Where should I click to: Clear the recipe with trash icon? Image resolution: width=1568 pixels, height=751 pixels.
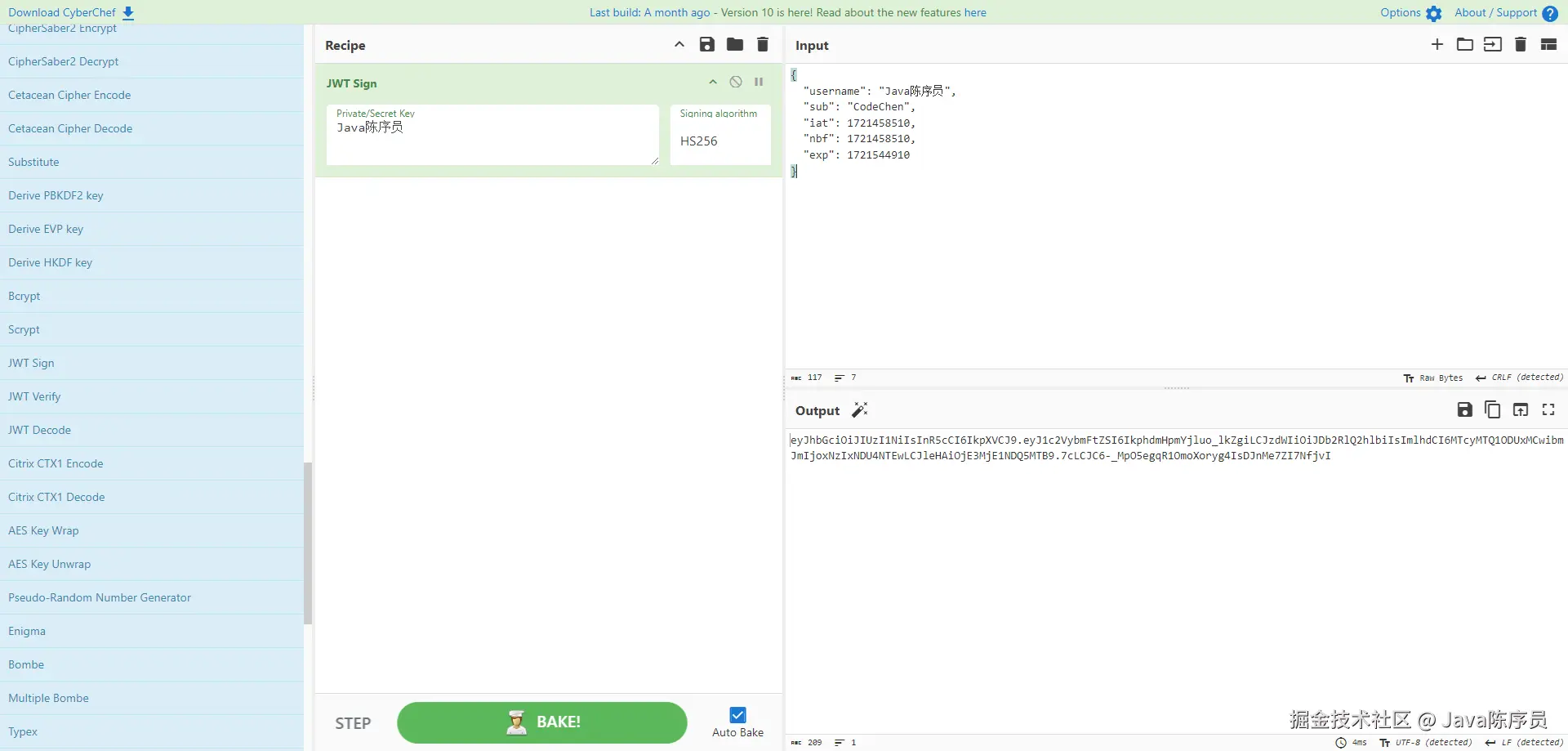coord(763,45)
